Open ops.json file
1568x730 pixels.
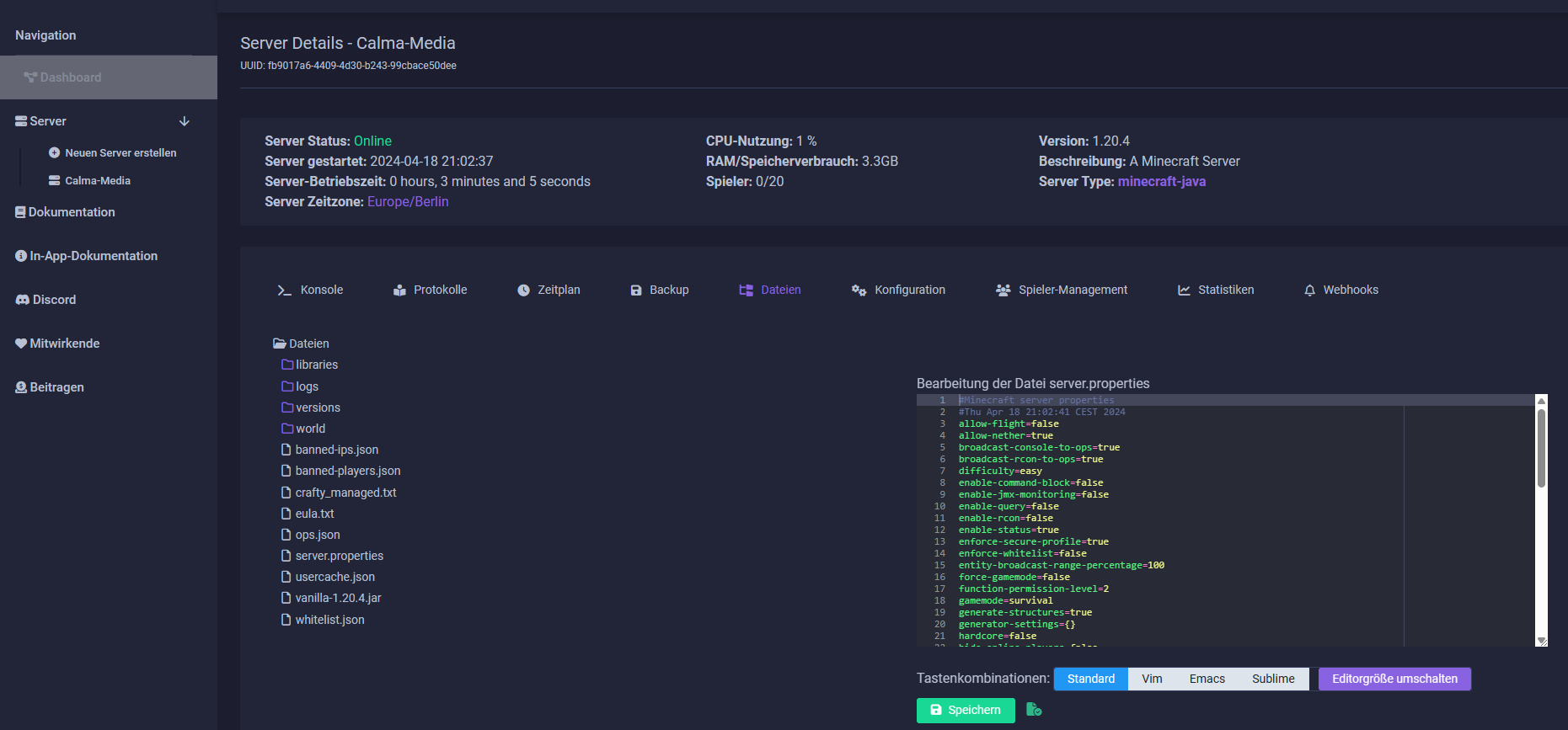point(311,535)
